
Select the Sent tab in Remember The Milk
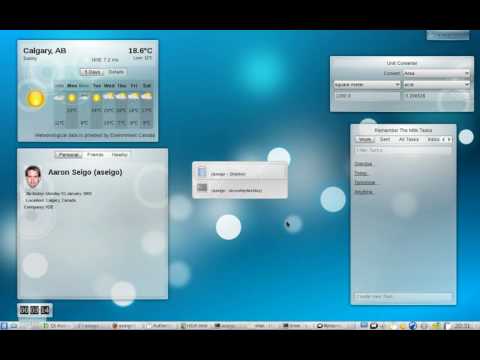tap(385, 139)
